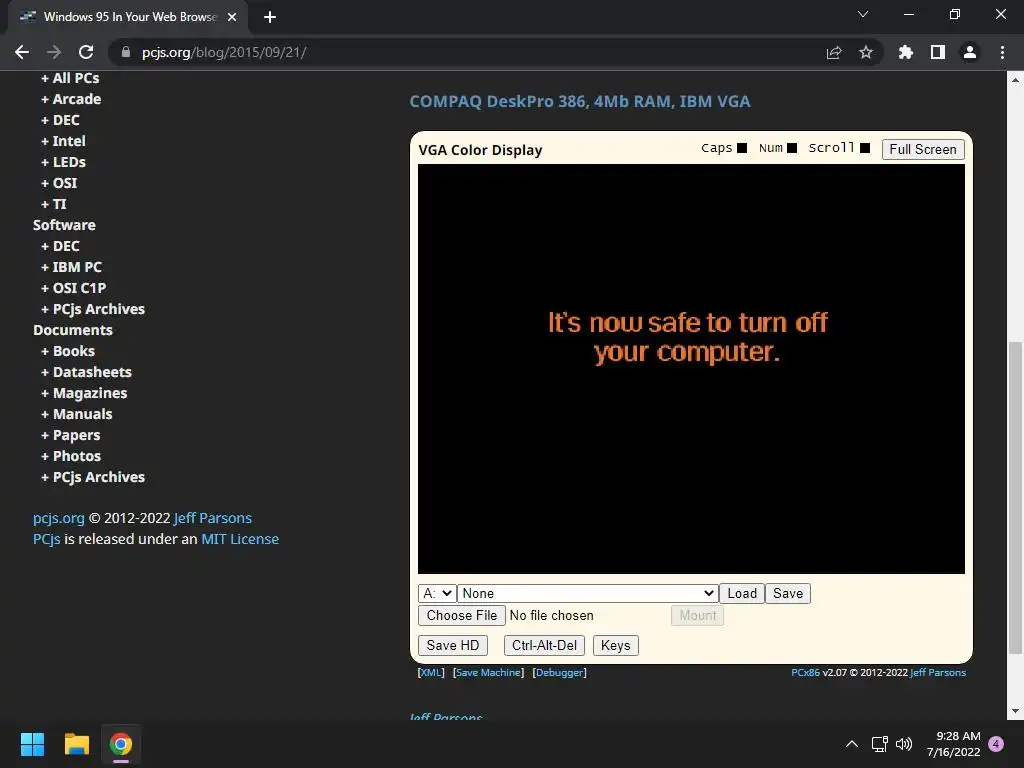Open the notification count badge
This screenshot has width=1024, height=768.
click(996, 744)
